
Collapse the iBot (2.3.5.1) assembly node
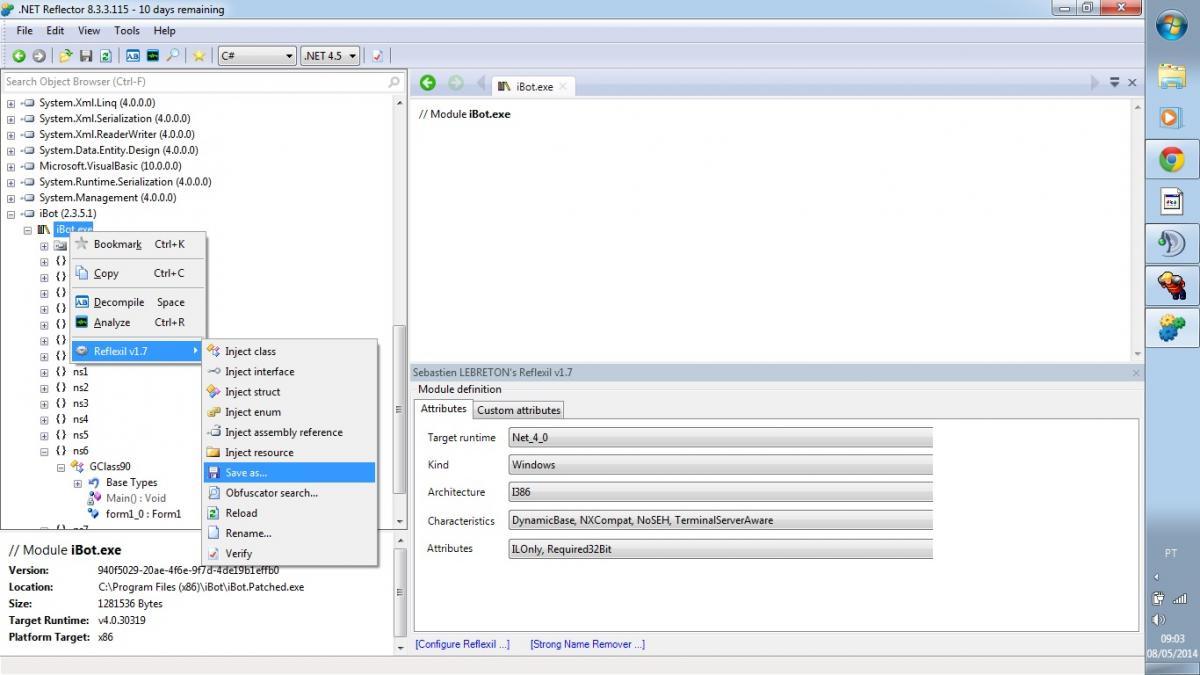click(x=11, y=214)
